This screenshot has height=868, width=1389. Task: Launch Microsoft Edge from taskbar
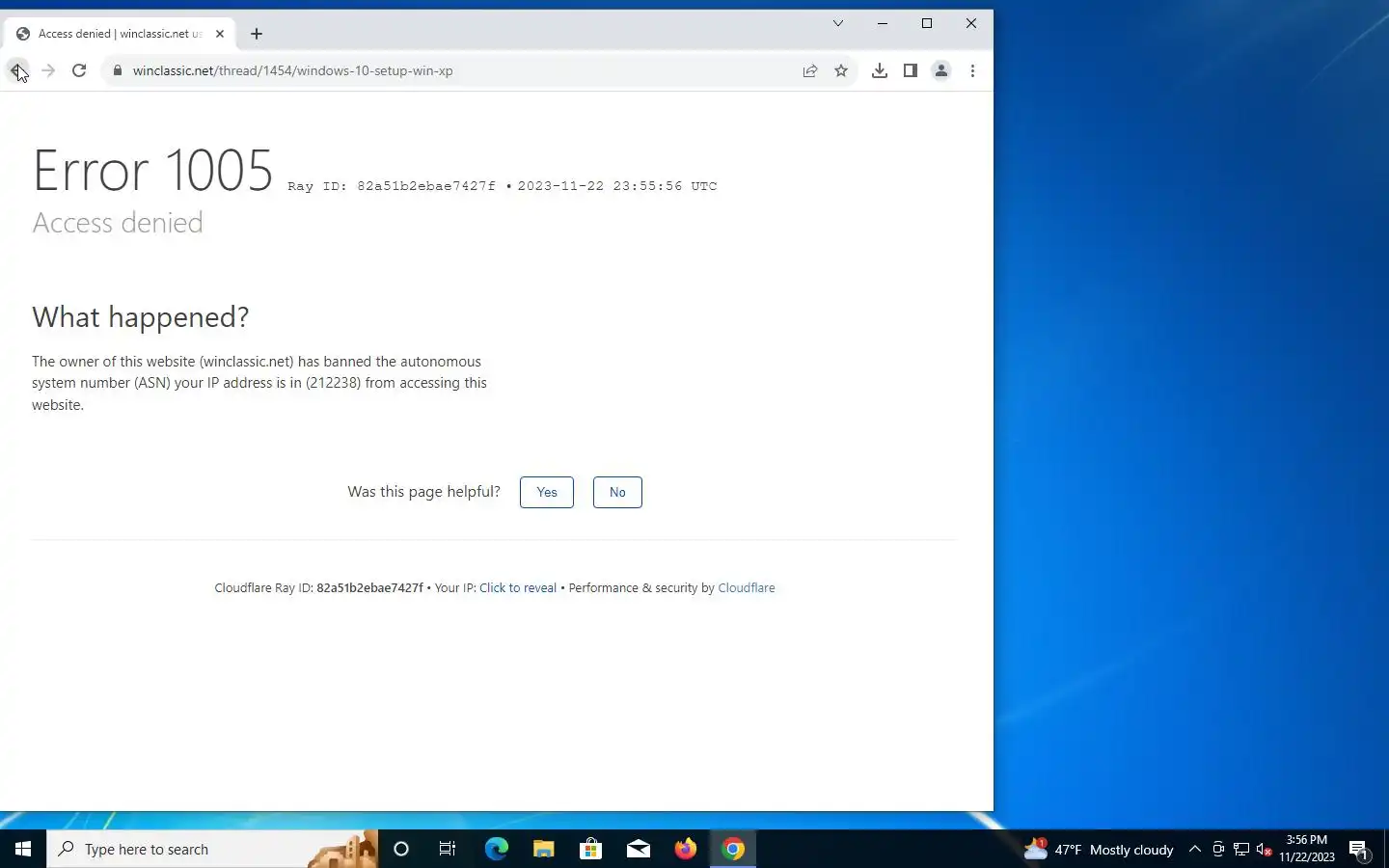coord(496,849)
